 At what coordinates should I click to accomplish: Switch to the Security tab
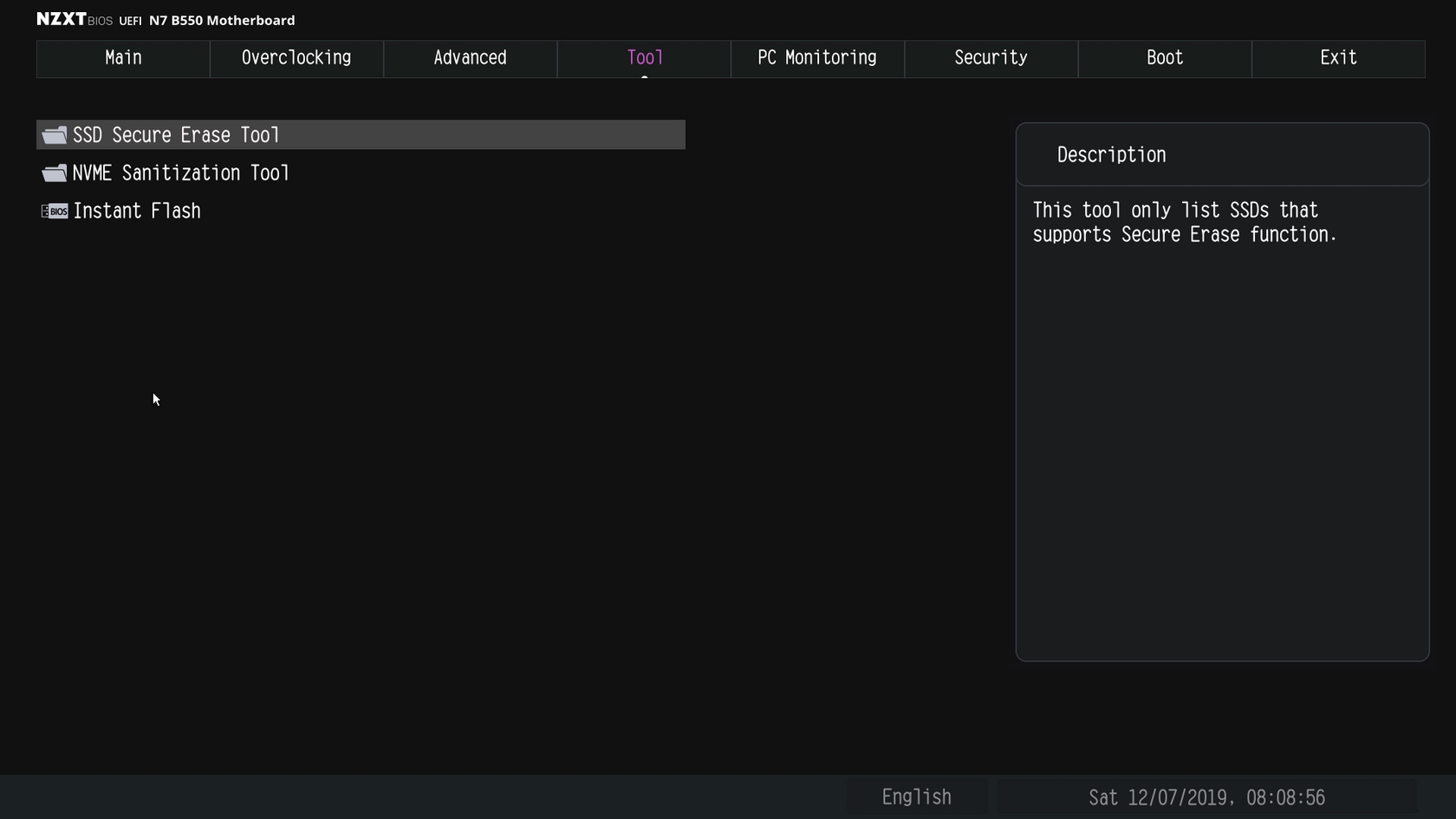pyautogui.click(x=991, y=58)
